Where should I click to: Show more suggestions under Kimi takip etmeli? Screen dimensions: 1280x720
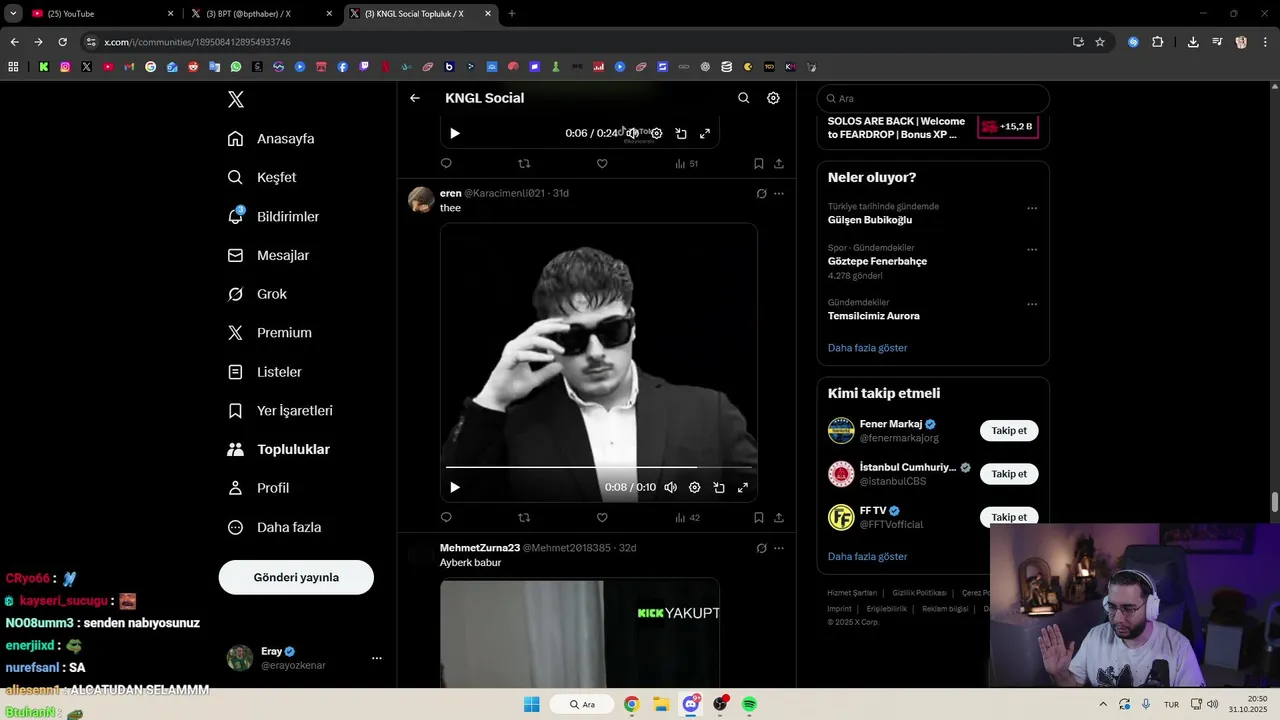point(868,556)
